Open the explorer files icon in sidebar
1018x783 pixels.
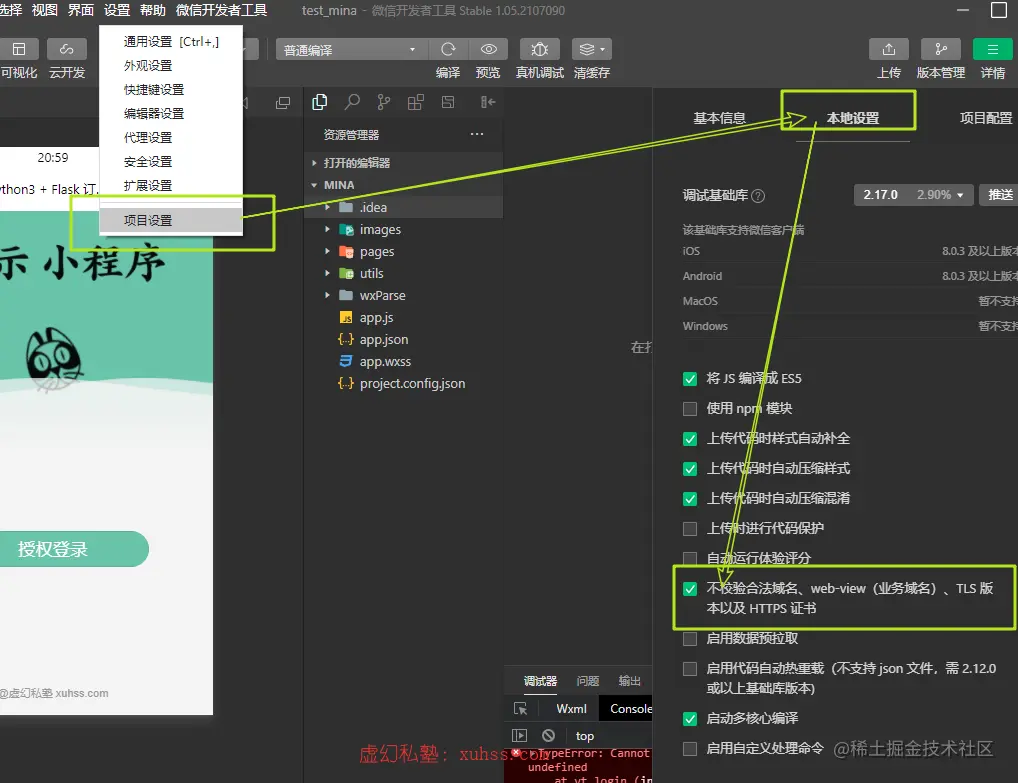coord(319,102)
